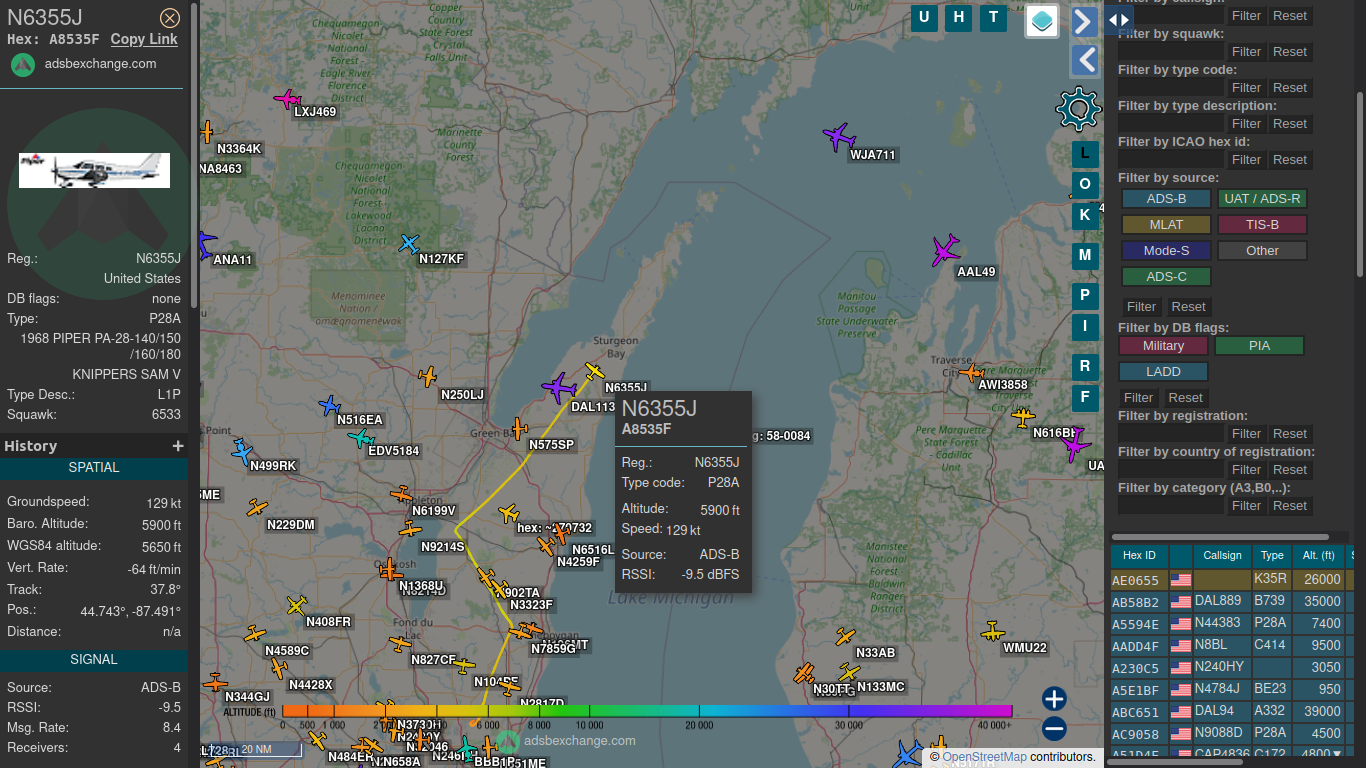
Task: Click the left chevron arrow button
Action: (1084, 60)
